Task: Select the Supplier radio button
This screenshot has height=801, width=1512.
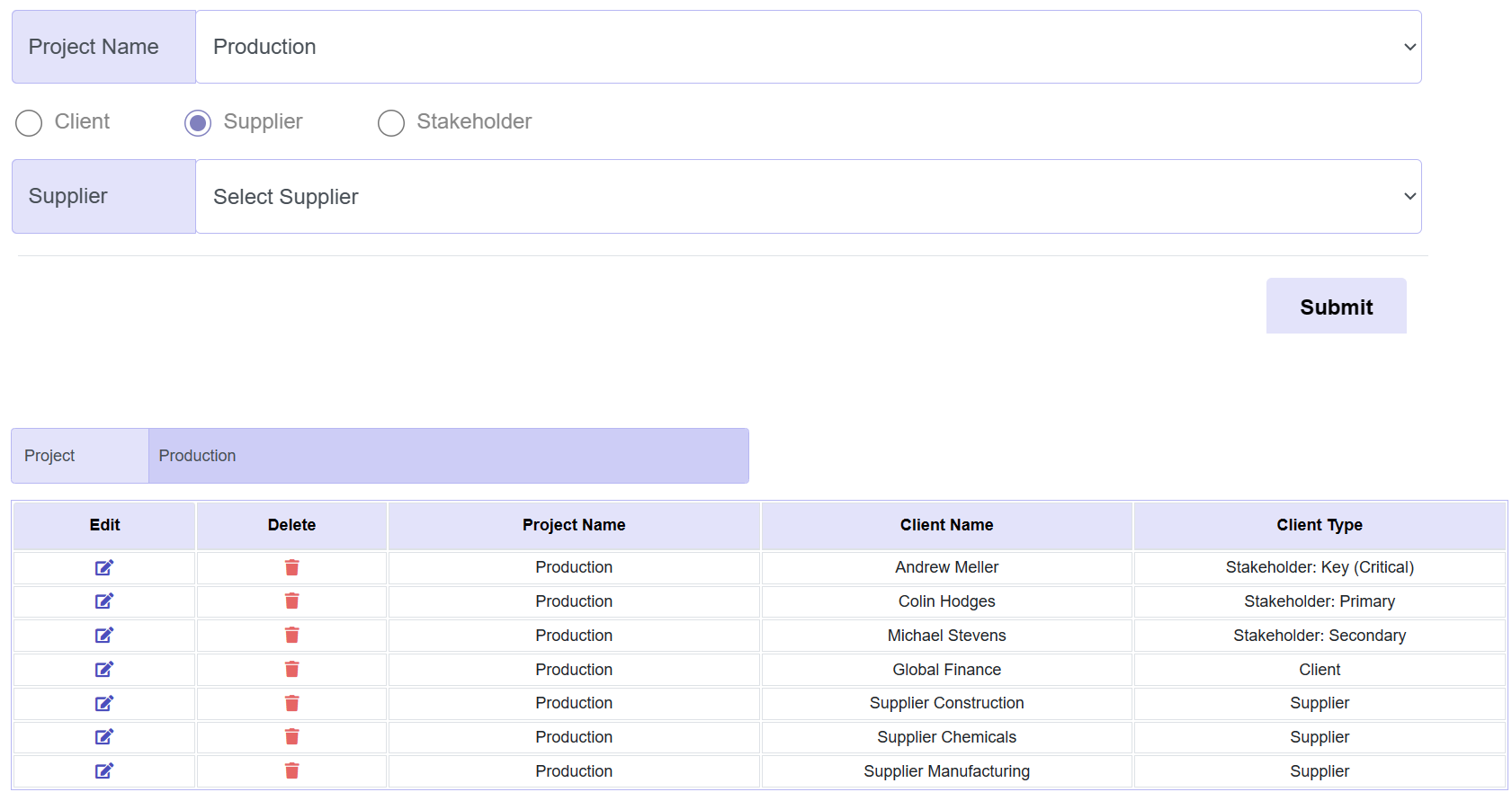Action: (x=198, y=123)
